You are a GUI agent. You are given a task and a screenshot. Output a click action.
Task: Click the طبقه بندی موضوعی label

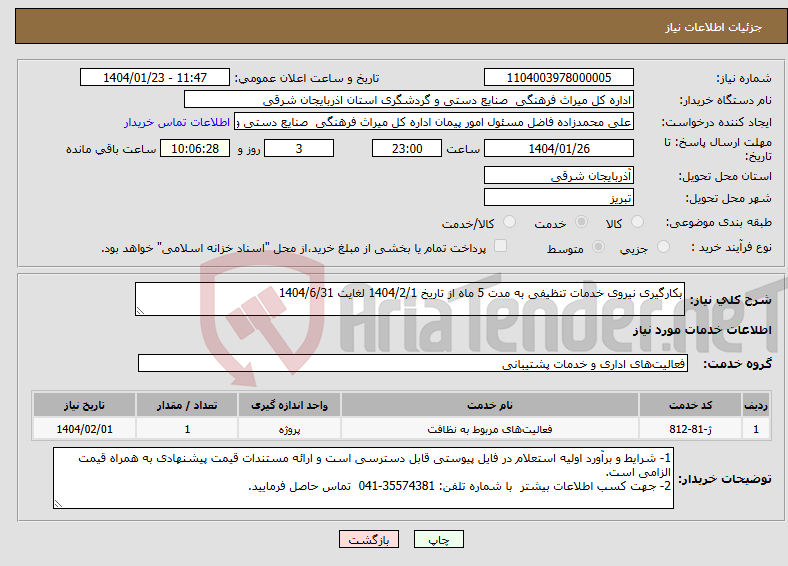(x=719, y=222)
